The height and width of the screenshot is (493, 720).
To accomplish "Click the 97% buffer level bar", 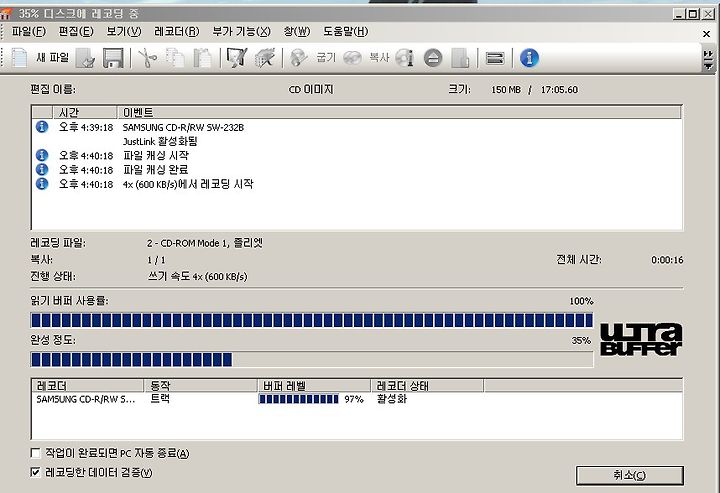I will (298, 399).
